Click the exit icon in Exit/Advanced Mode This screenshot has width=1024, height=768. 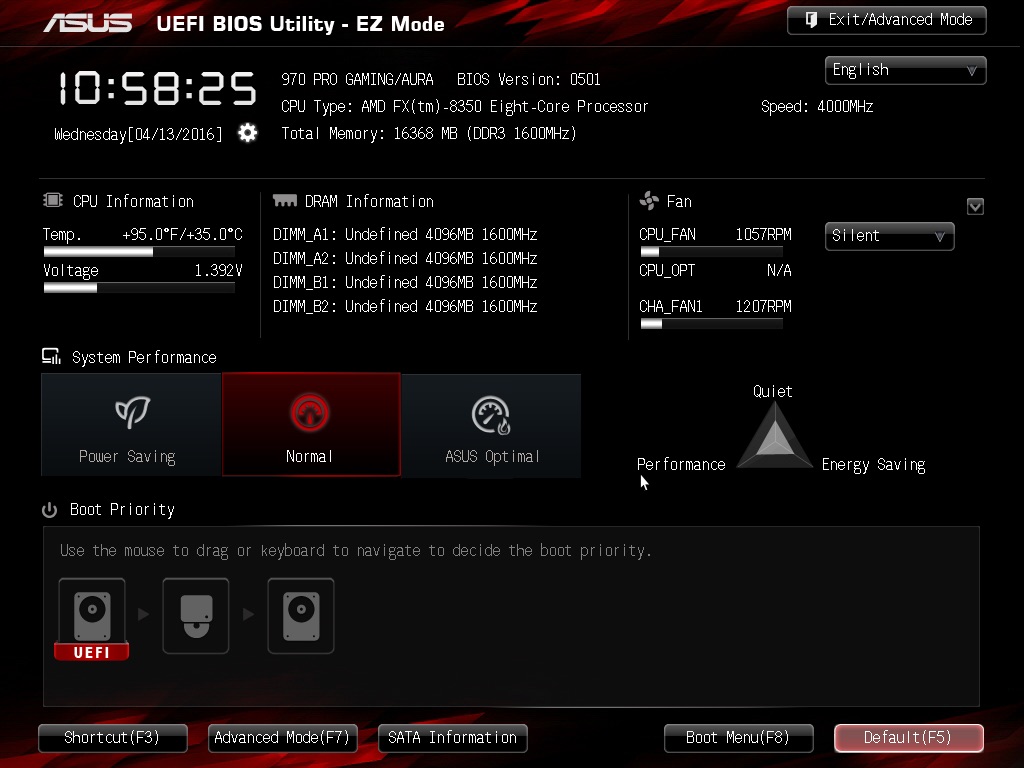pos(811,20)
